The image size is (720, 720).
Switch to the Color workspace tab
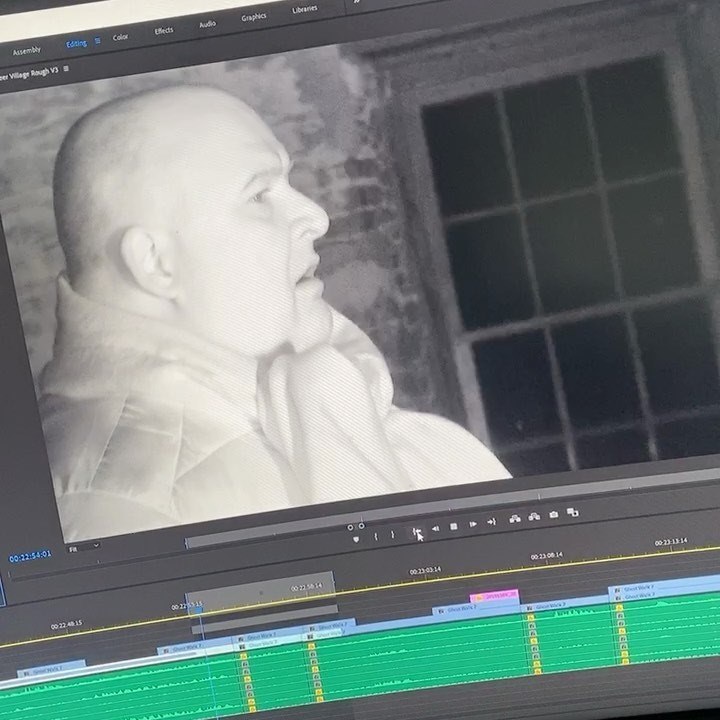pyautogui.click(x=120, y=37)
